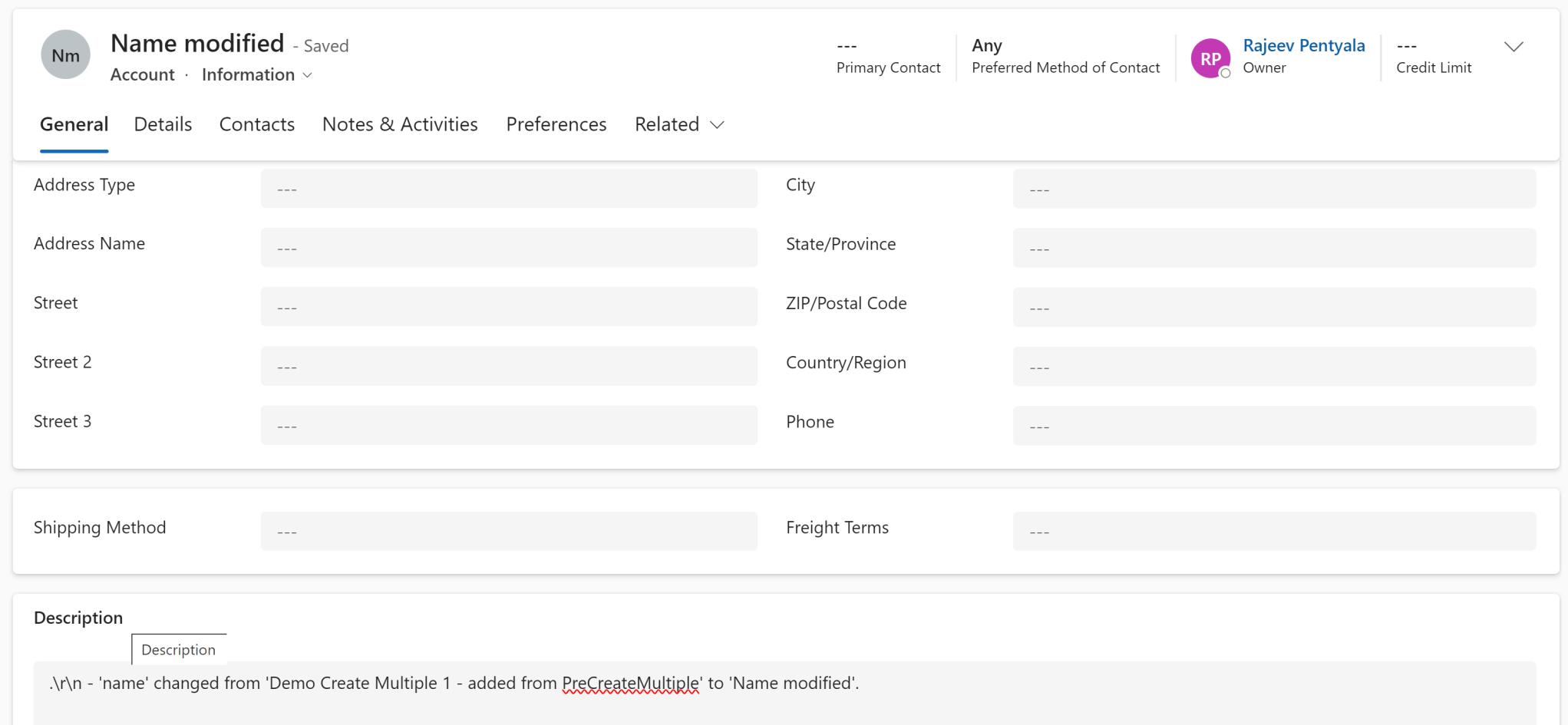Click the Nm account record avatar

pyautogui.click(x=65, y=54)
